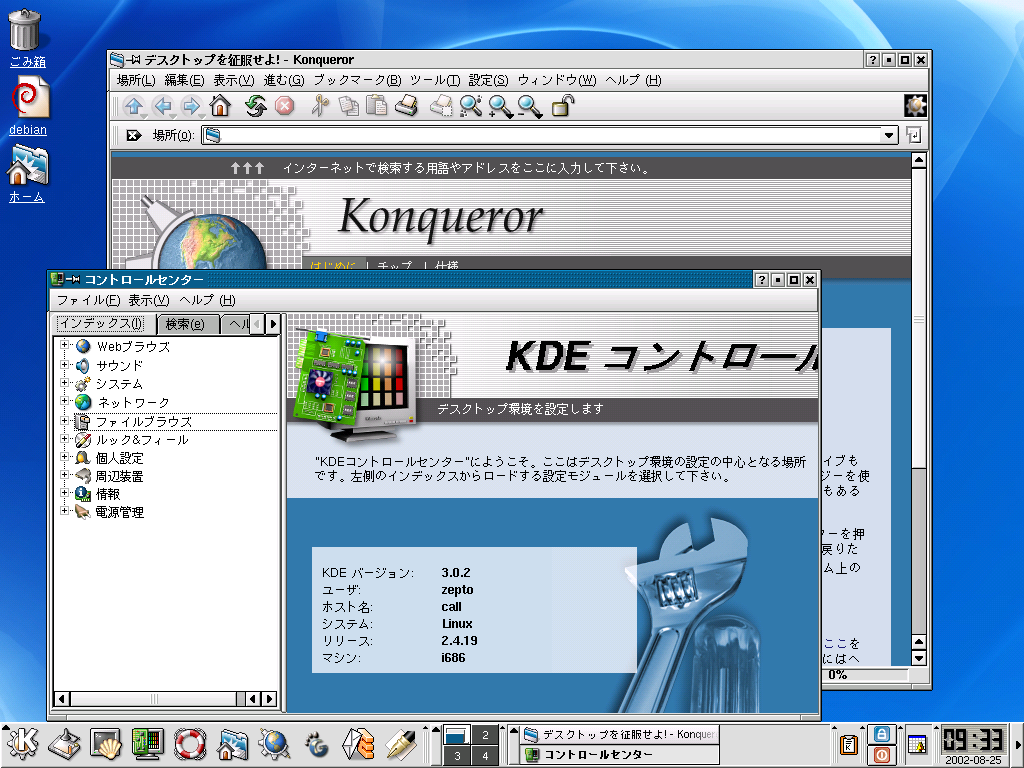Open the ブックマーク(B) menu in Konqueror

(x=357, y=80)
